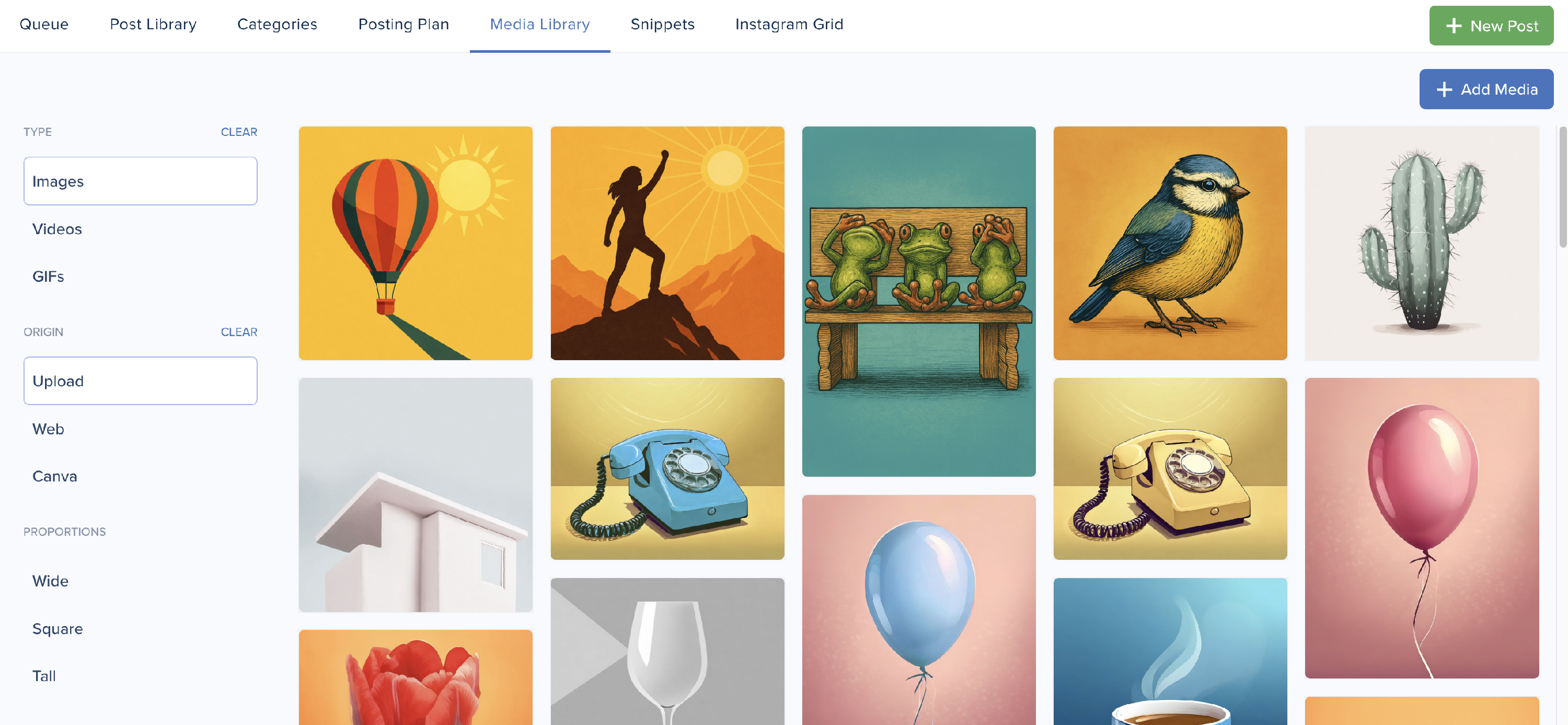Filter by Tall proportions
The width and height of the screenshot is (1568, 725).
(141, 676)
